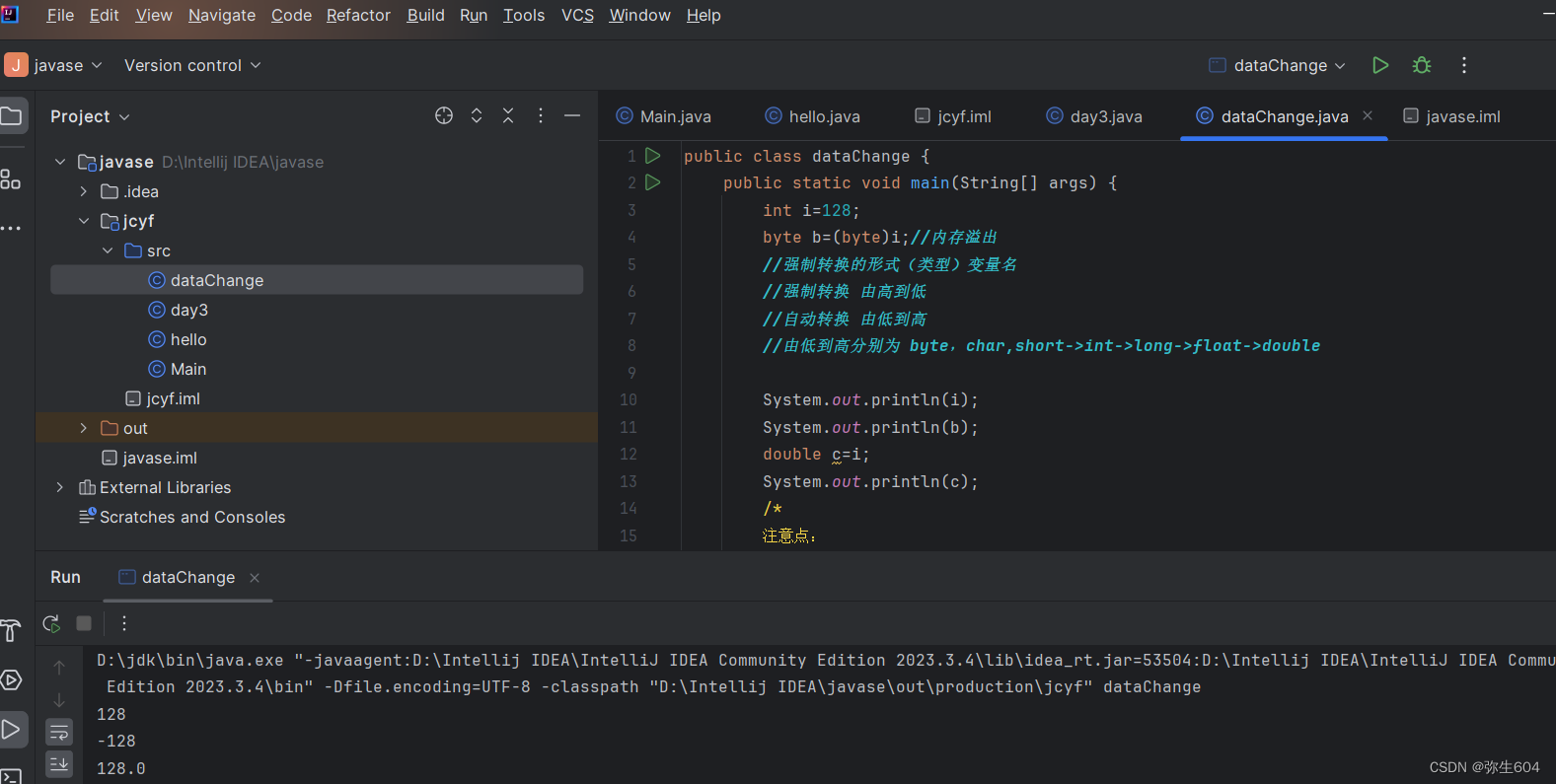This screenshot has width=1556, height=784.
Task: Open the top toolbar more-actions menu
Action: click(1464, 65)
